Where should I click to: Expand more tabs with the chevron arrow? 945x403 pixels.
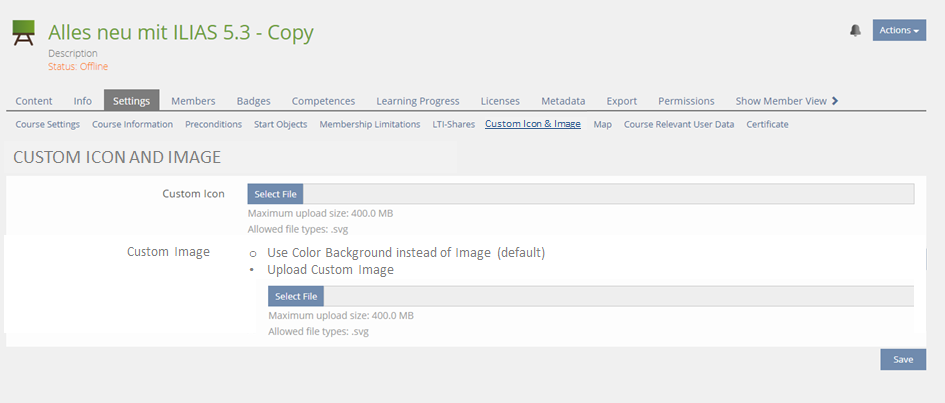835,100
